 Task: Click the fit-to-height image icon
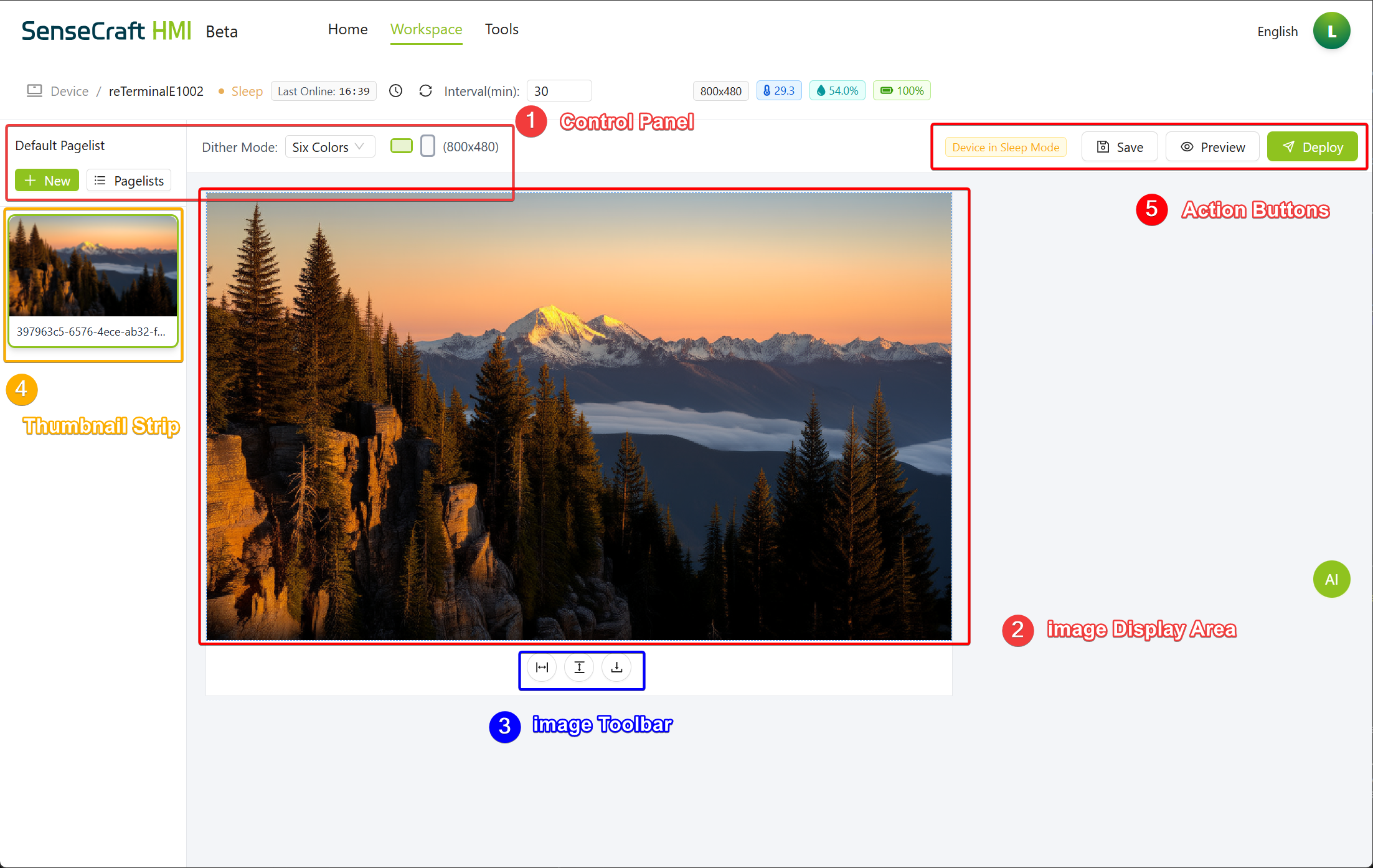coord(579,668)
